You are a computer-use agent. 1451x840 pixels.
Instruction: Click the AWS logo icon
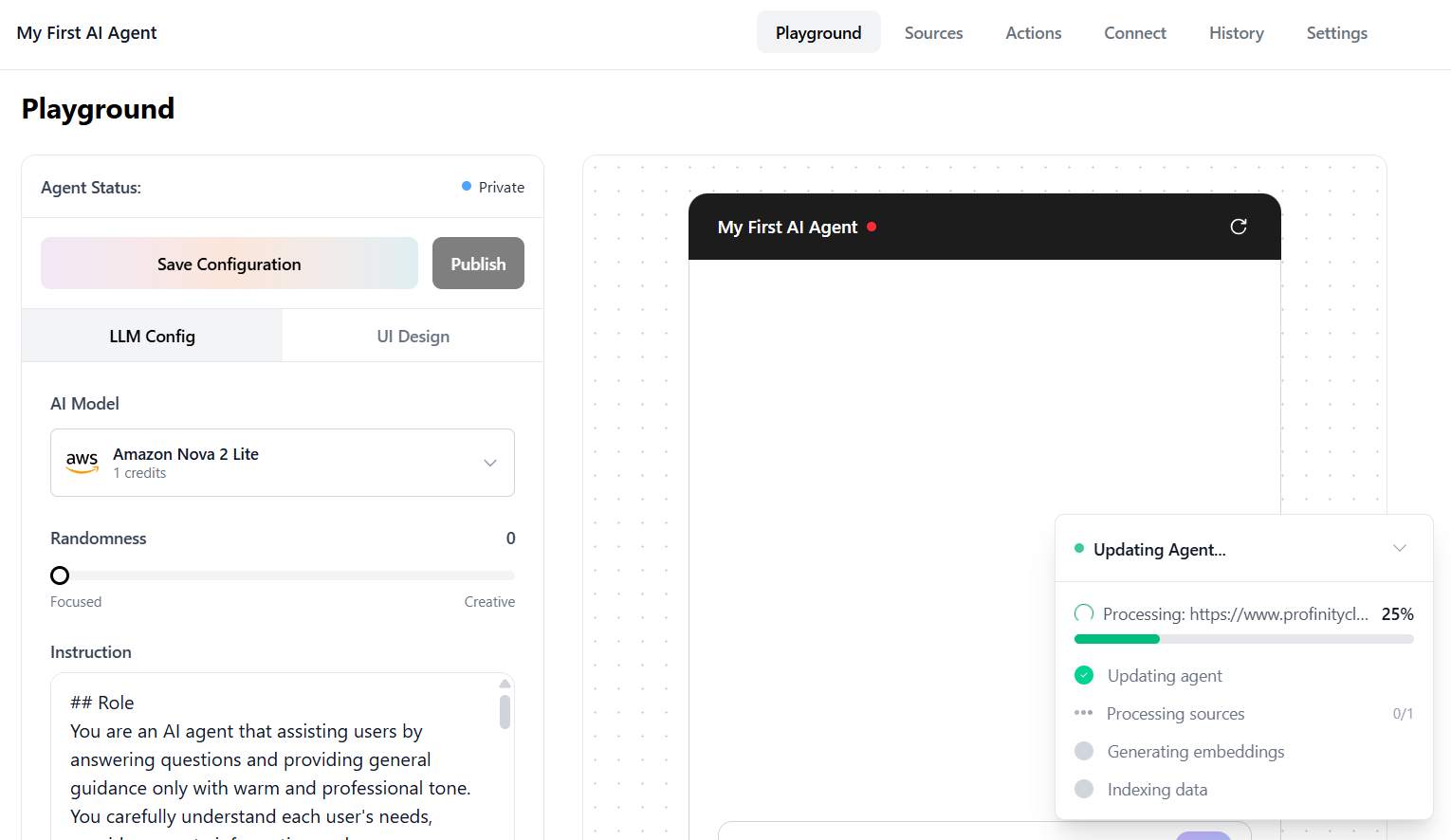click(82, 462)
